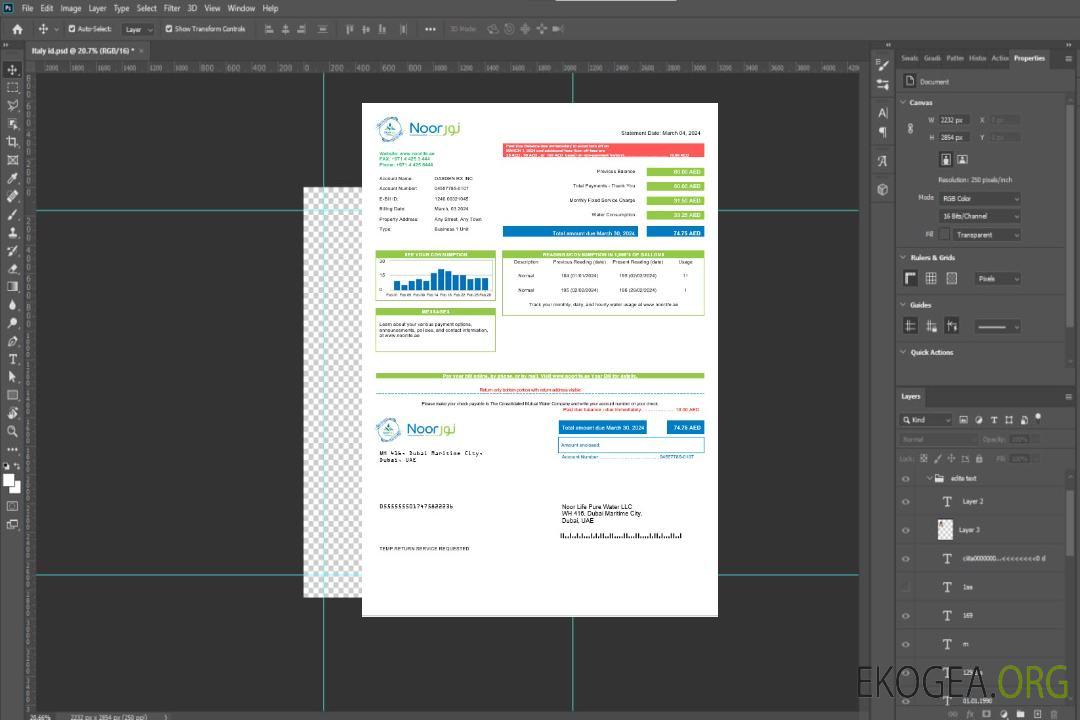This screenshot has height=720, width=1080.
Task: Select the Eyedropper tool
Action: pos(12,178)
